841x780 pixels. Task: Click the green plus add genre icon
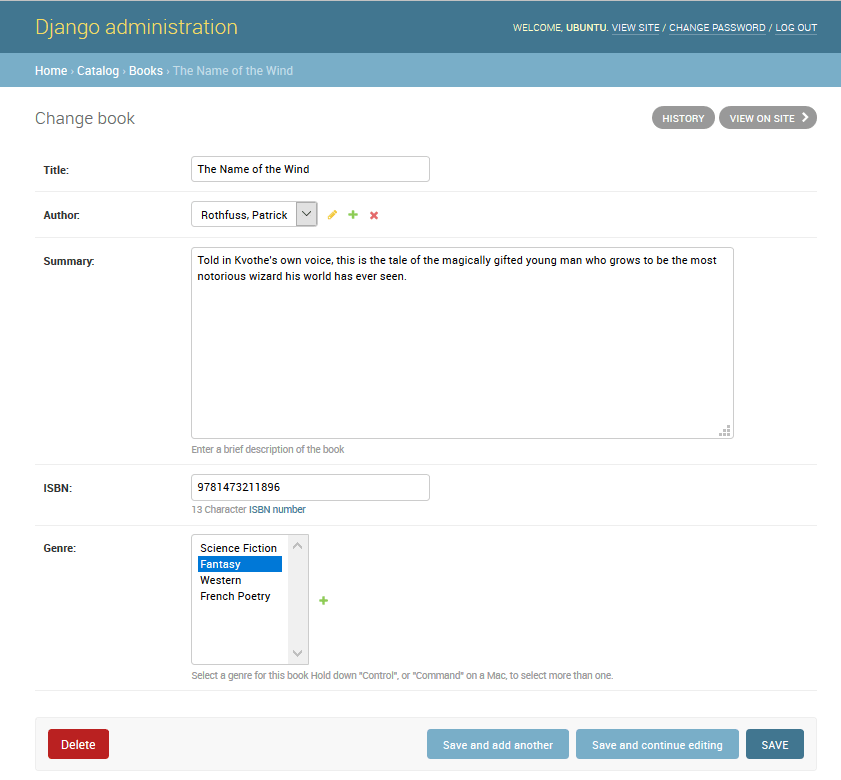[x=323, y=600]
